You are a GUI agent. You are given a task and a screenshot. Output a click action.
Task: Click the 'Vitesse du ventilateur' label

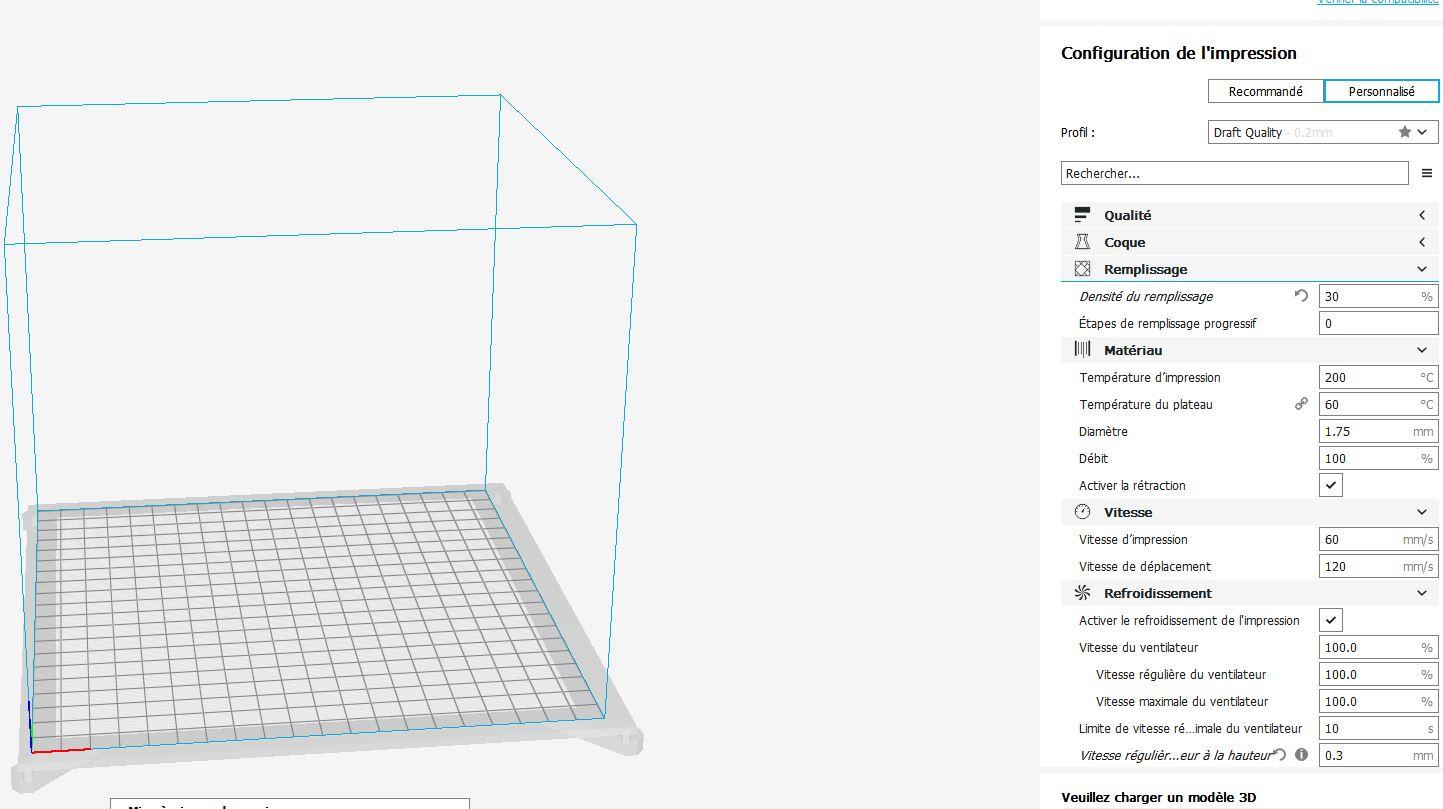pyautogui.click(x=1138, y=647)
